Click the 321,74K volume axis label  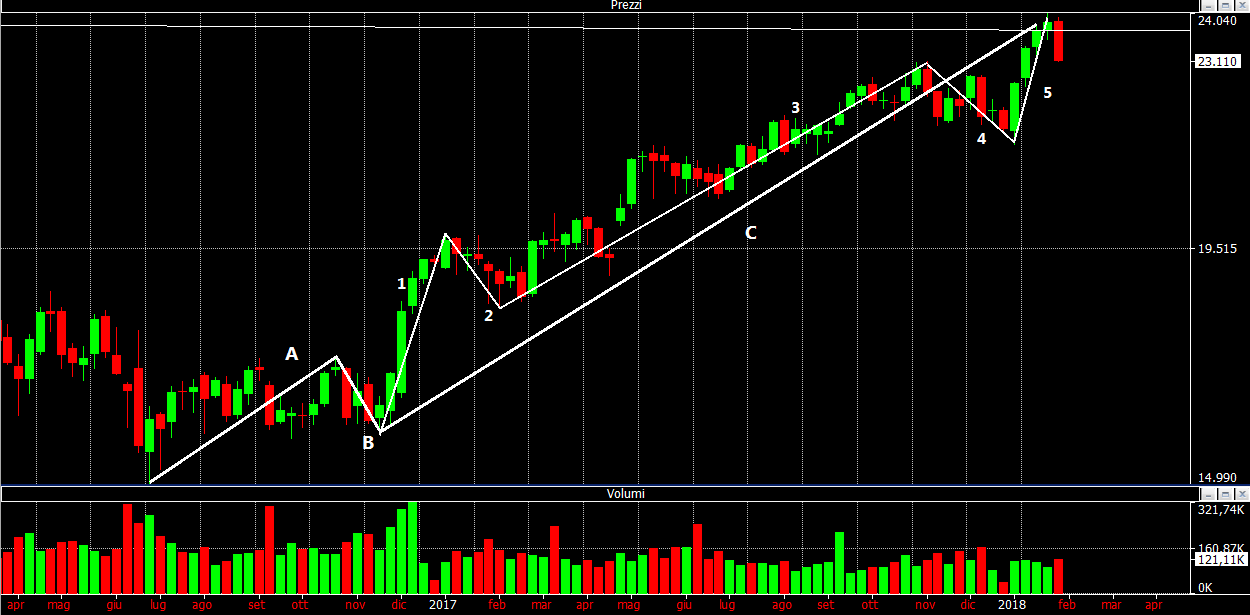(x=1220, y=510)
